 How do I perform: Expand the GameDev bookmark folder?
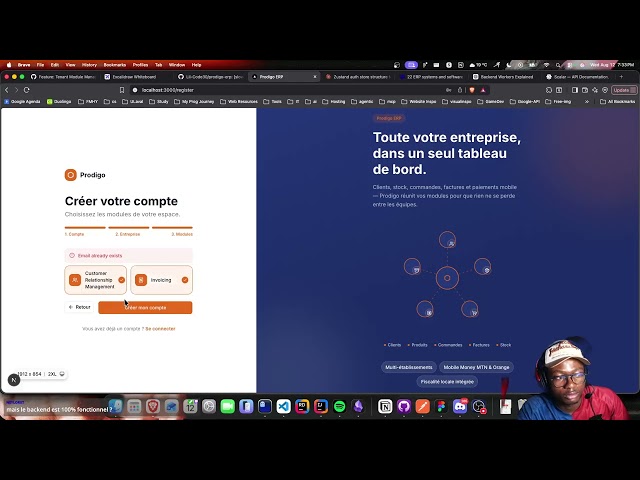[490, 102]
